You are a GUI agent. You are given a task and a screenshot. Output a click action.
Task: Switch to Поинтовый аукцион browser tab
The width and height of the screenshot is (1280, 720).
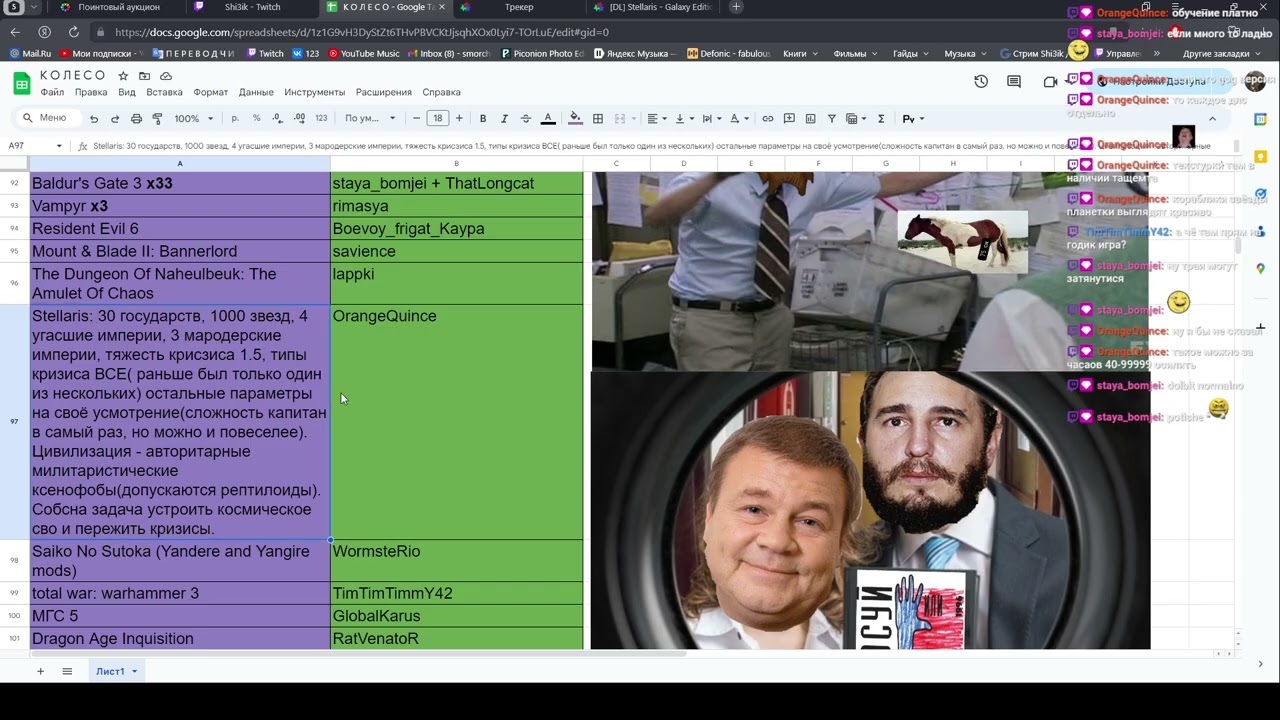[117, 7]
